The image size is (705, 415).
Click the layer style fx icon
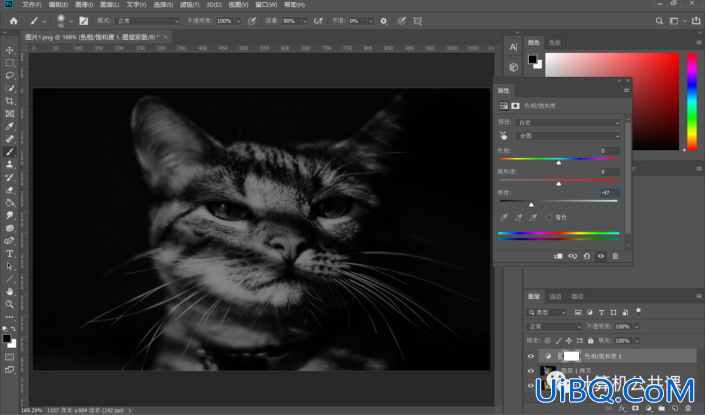point(622,408)
